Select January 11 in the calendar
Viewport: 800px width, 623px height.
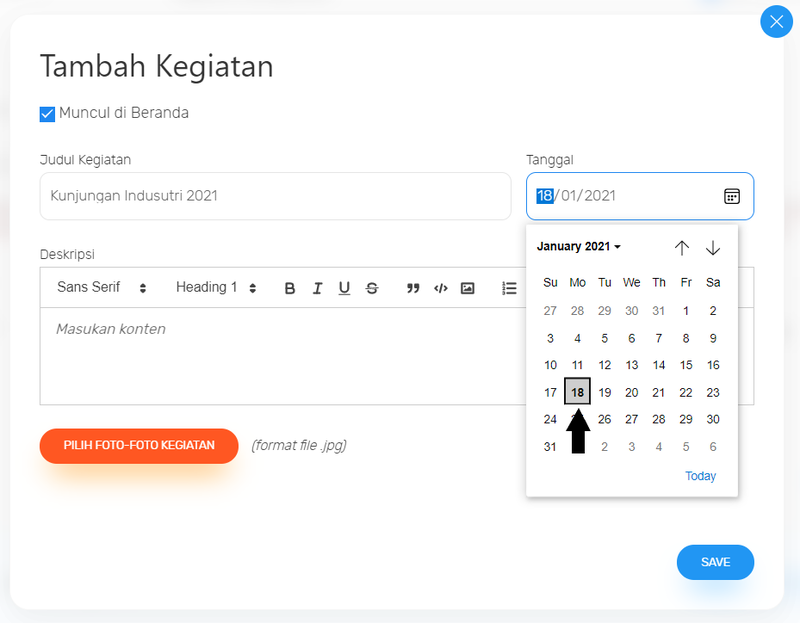point(577,365)
